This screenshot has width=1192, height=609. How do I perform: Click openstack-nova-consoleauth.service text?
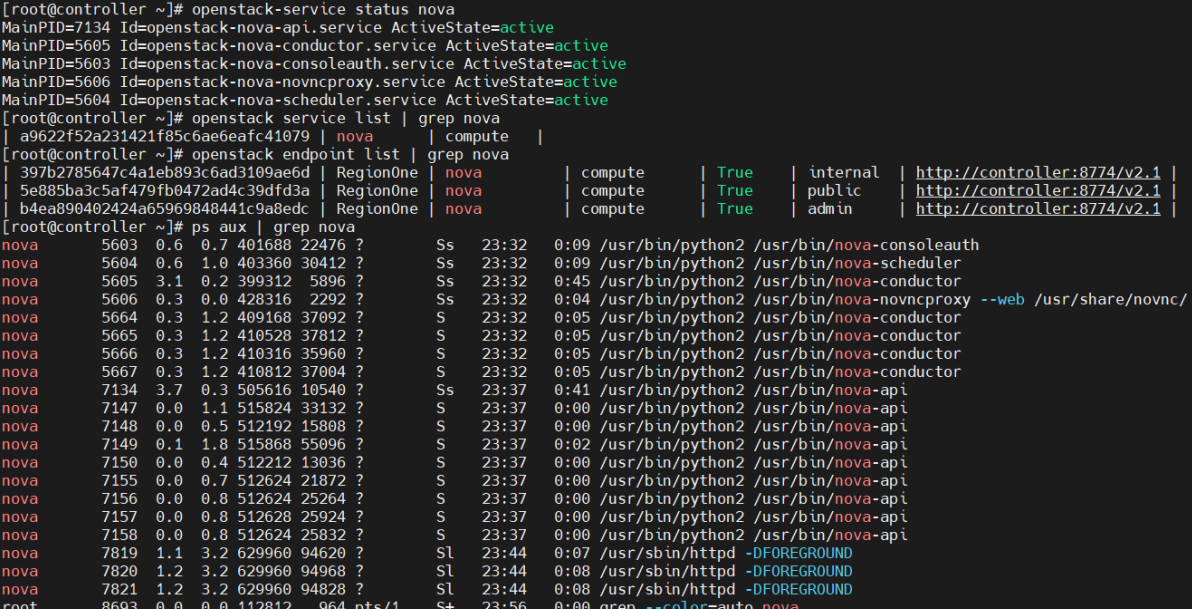click(302, 64)
